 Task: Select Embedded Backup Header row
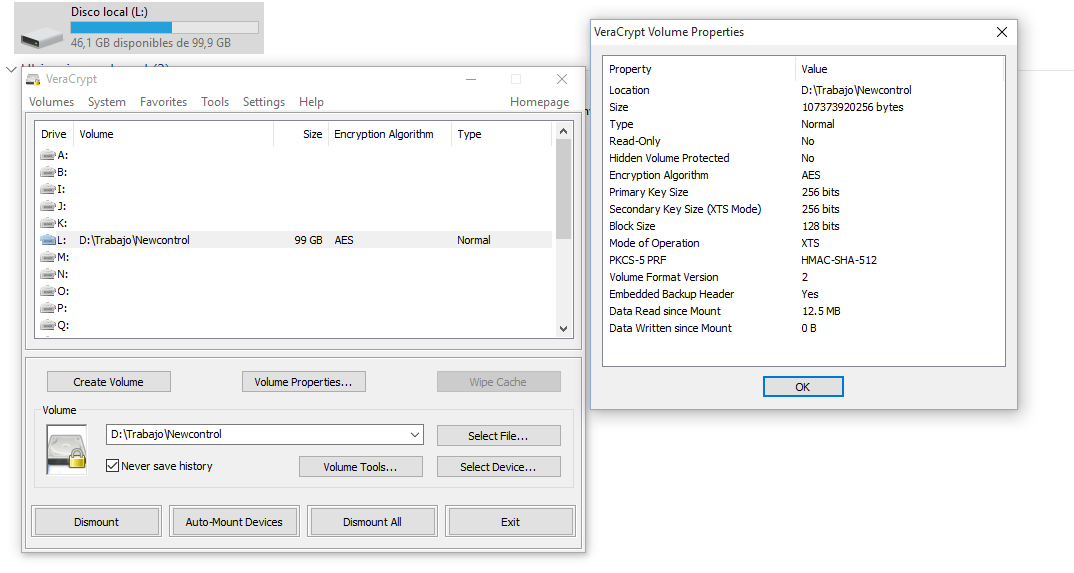[803, 294]
